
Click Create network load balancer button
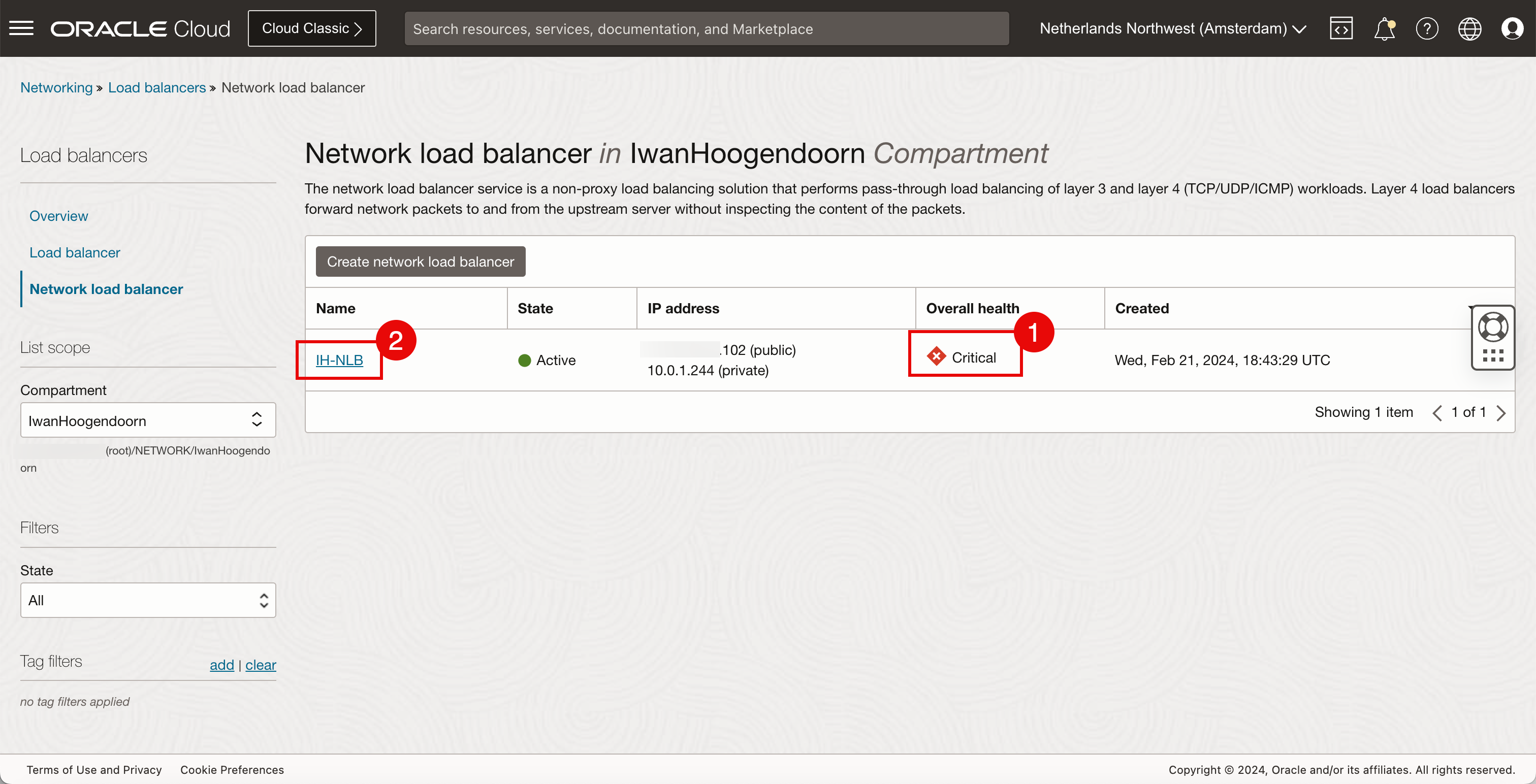[x=421, y=261]
